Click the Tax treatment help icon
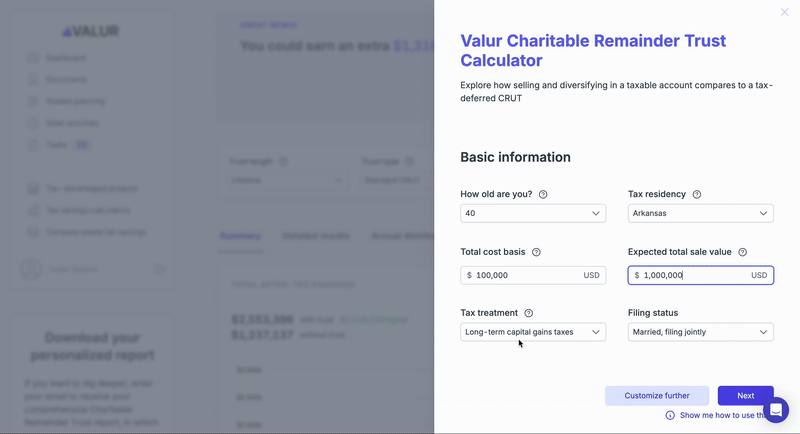This screenshot has width=800, height=434. 529,313
